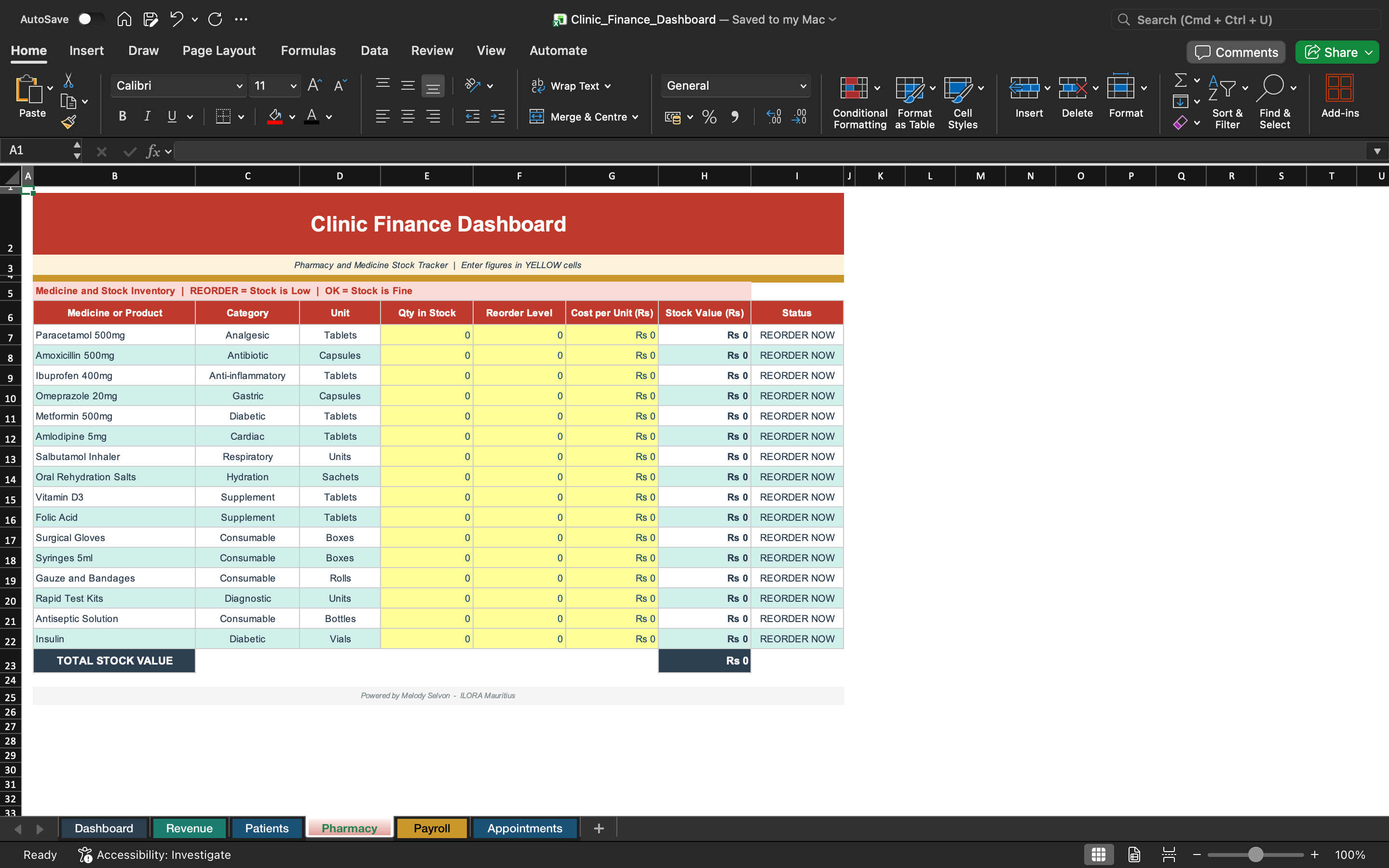Open Find & Select
This screenshot has height=868, width=1389.
pos(1275,103)
